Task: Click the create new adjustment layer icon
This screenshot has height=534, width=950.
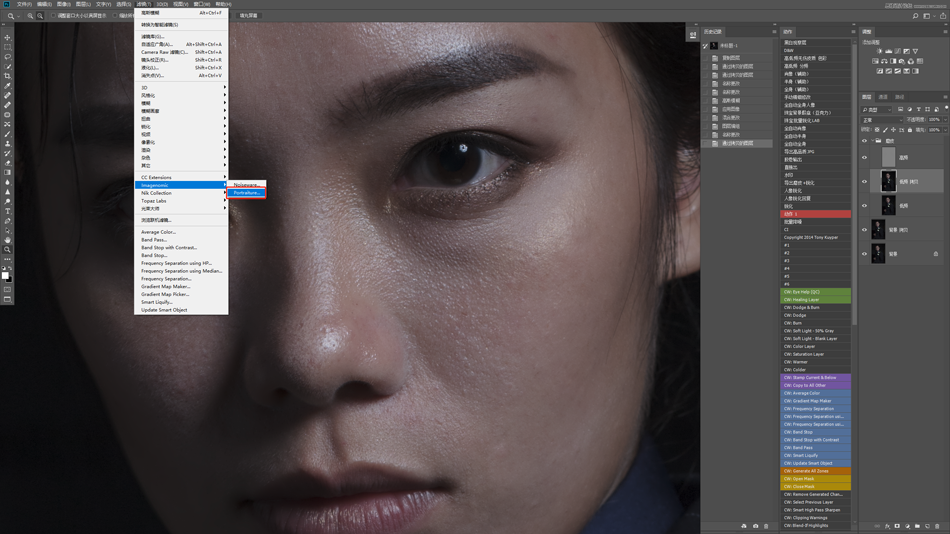Action: tap(908, 526)
